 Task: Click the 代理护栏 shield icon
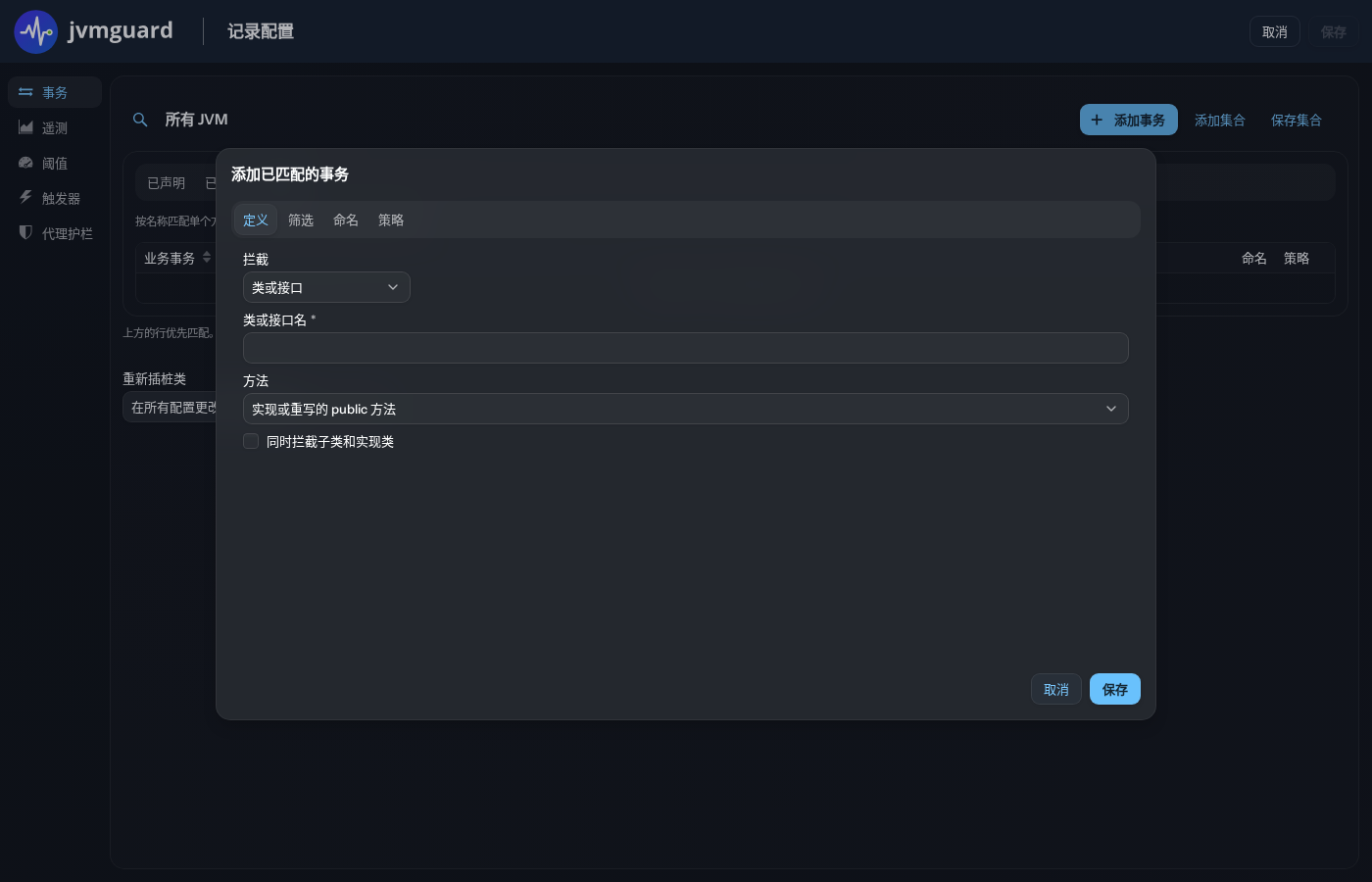click(25, 232)
